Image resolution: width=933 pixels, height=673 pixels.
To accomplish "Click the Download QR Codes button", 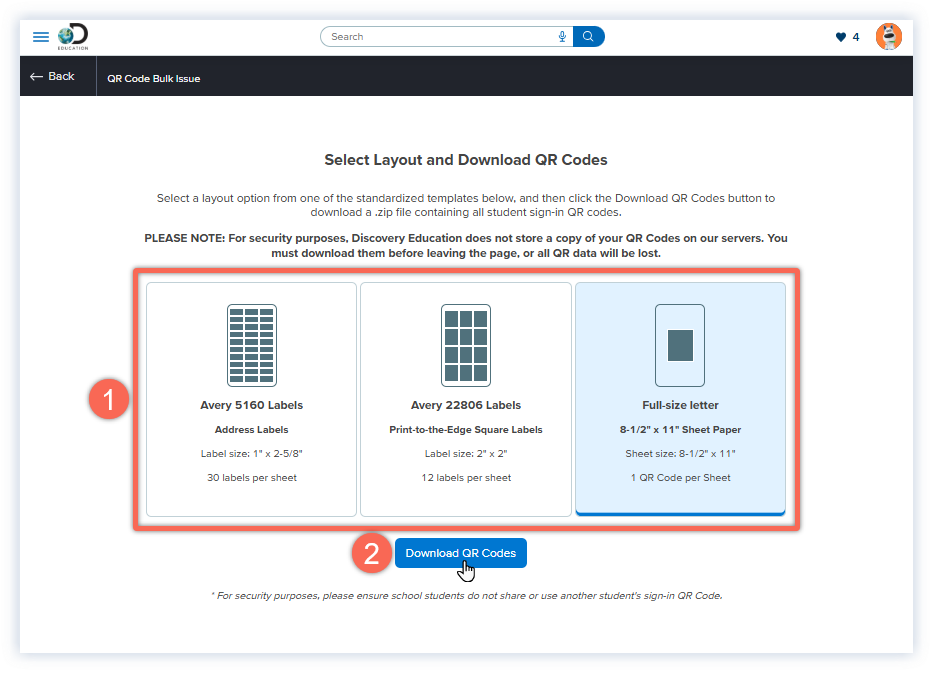I will (x=460, y=553).
